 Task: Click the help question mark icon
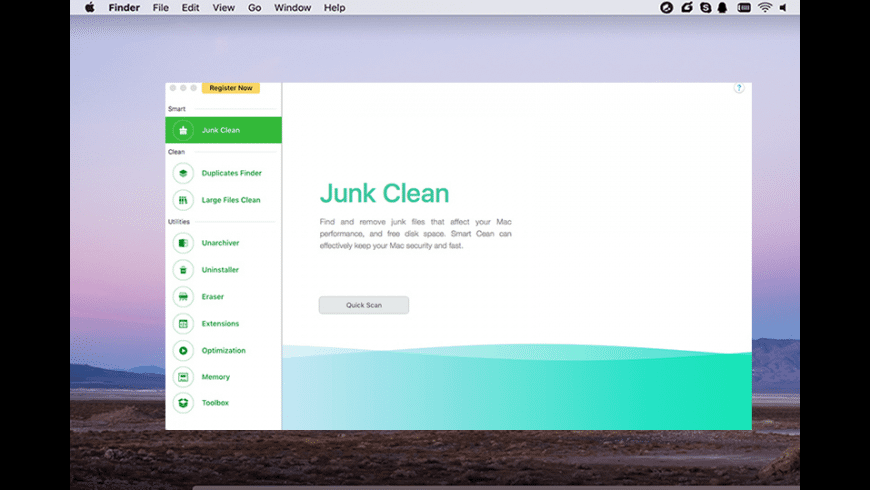tap(739, 88)
